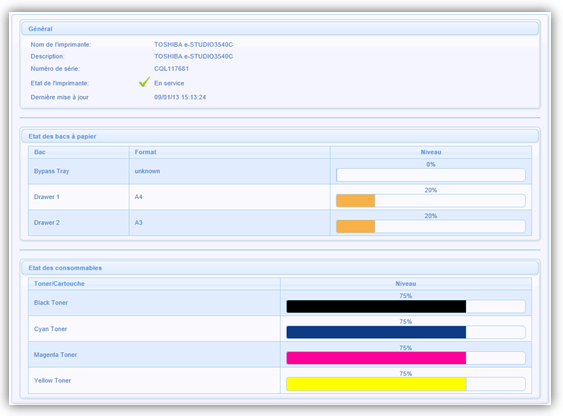Screen dimensions: 563x416
Task: Click the Magenta Toner row label
Action: pos(55,355)
